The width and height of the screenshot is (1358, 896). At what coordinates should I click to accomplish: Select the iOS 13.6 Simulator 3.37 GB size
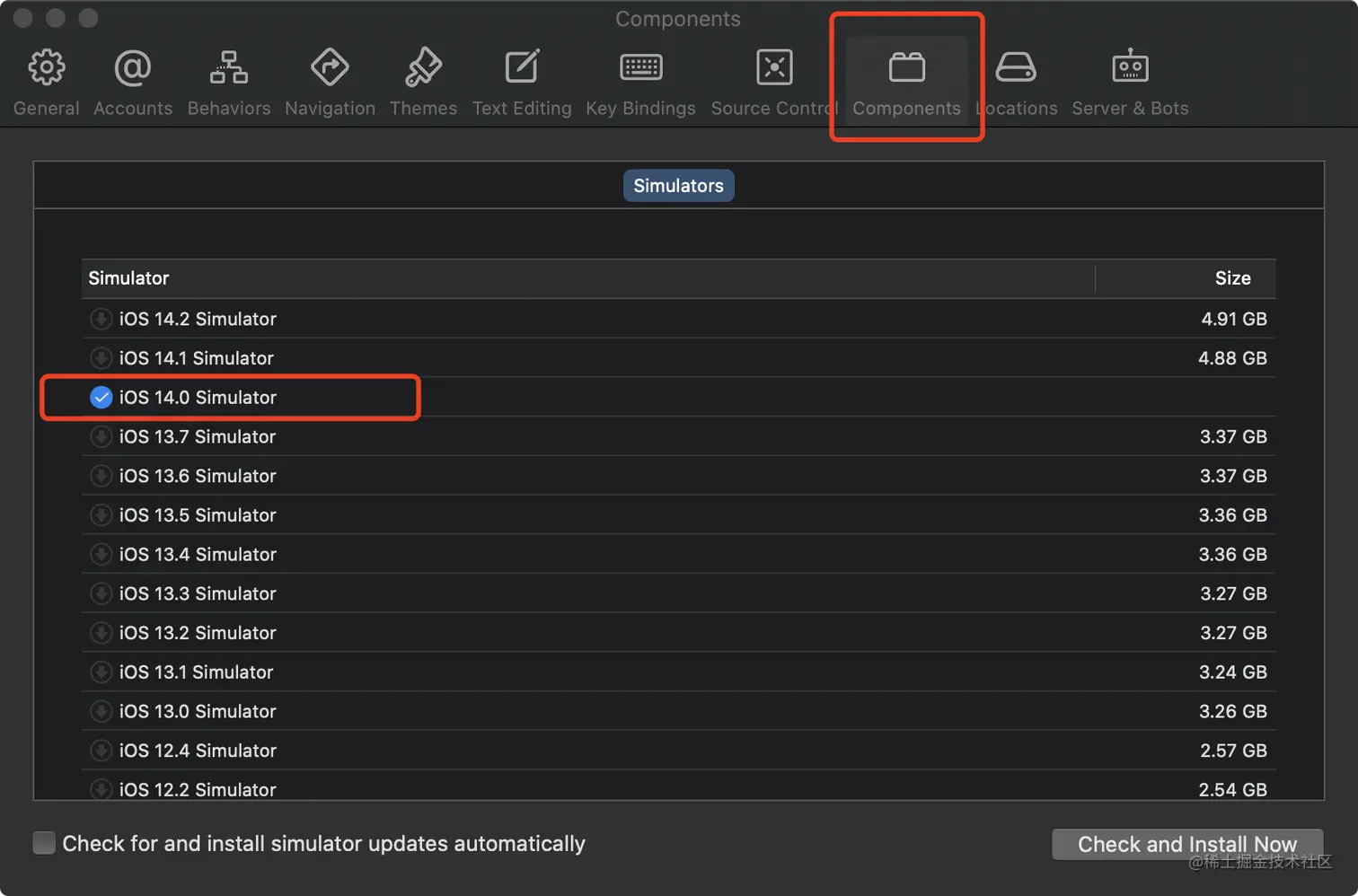[1233, 476]
